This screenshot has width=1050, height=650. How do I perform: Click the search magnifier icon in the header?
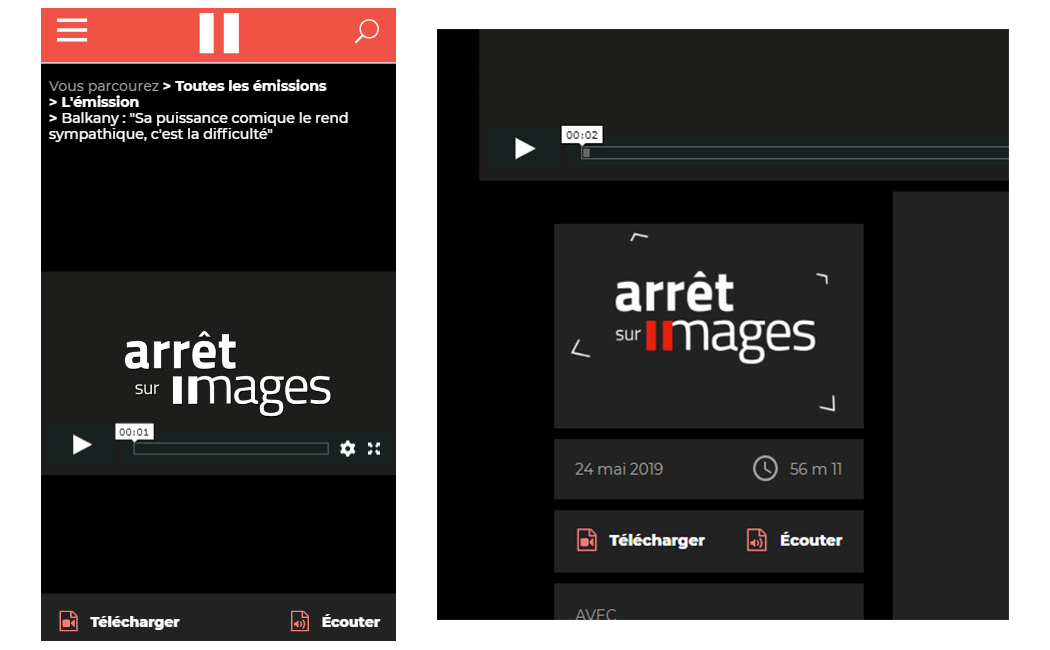point(367,32)
